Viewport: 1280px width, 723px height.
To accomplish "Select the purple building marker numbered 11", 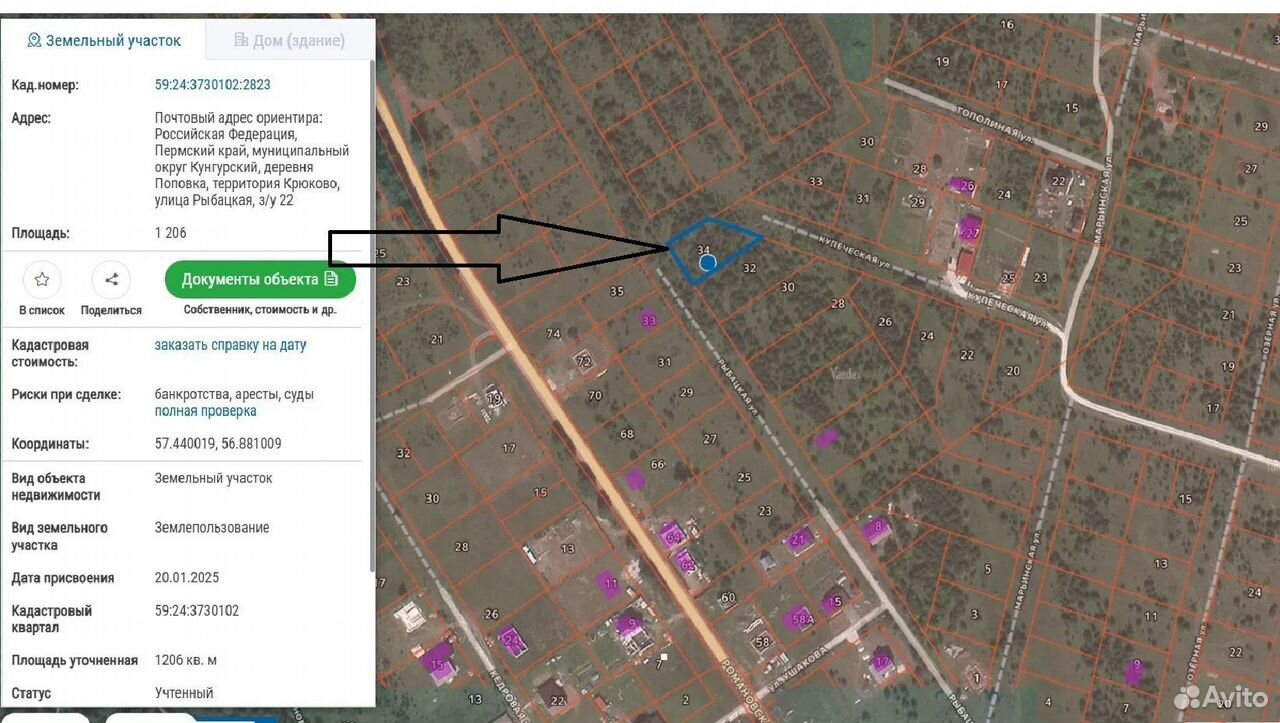I will (608, 583).
